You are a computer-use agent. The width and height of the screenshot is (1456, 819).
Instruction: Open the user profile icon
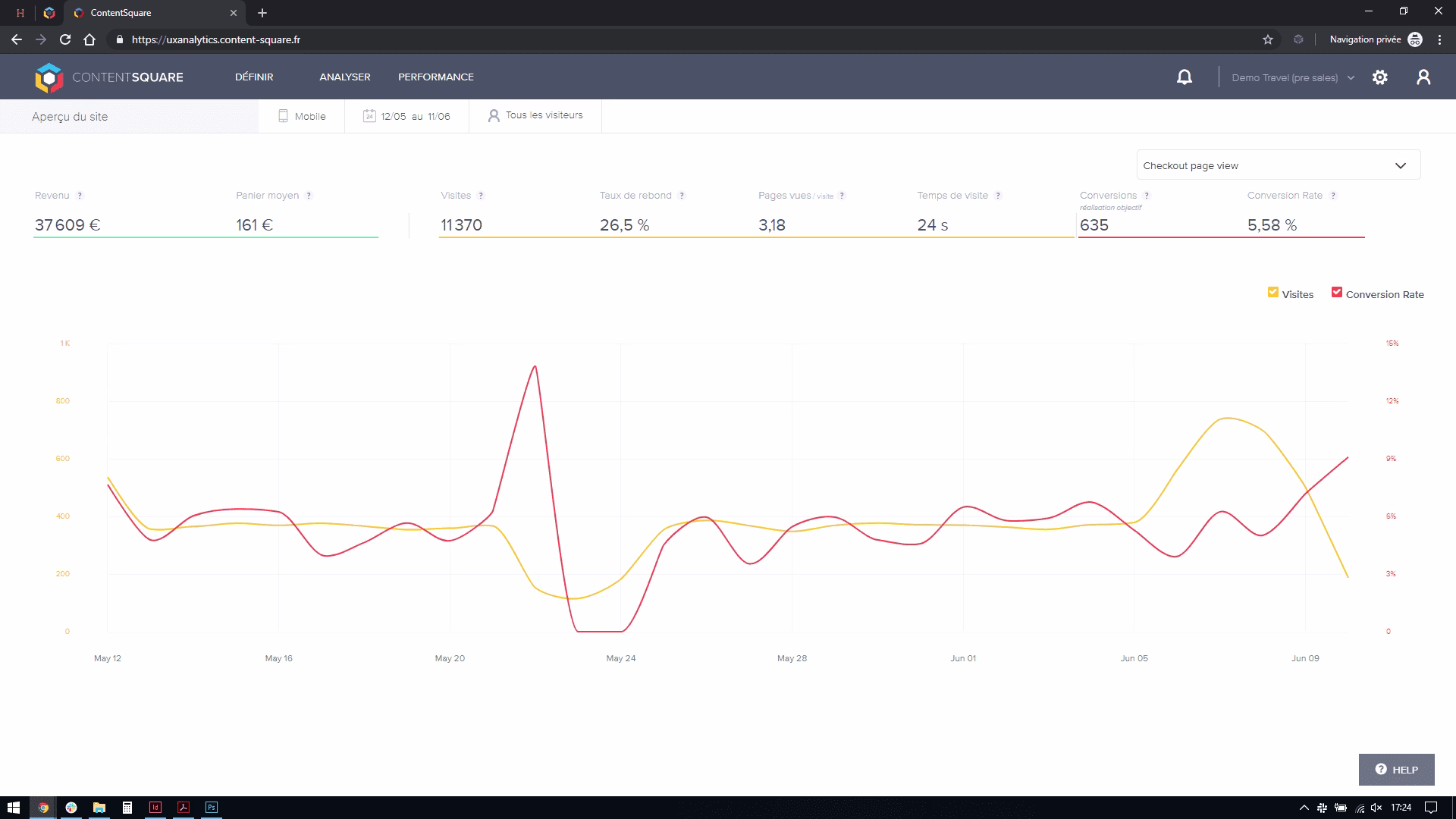(1423, 77)
